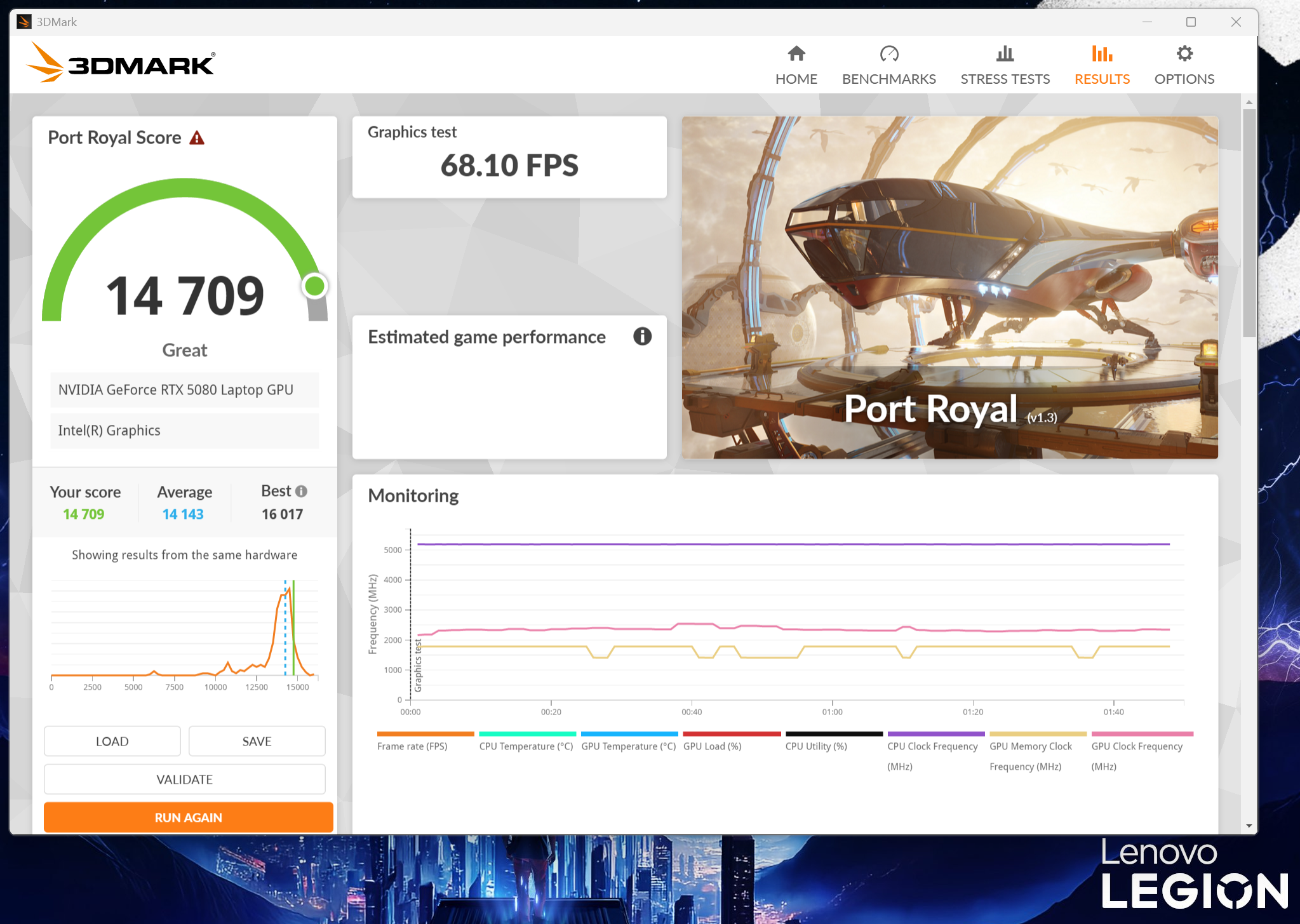Click the Intel(R) Graphics row

click(x=185, y=431)
